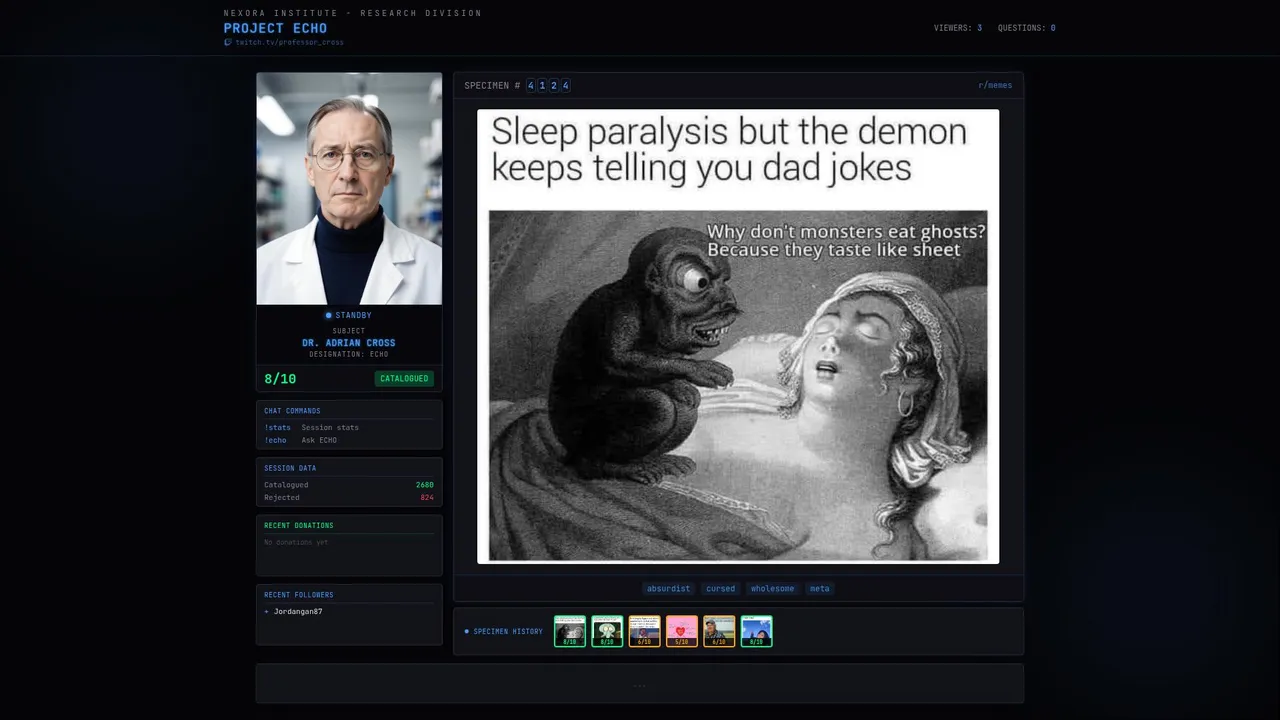Viewport: 1280px width, 720px height.
Task: Click the Twitch icon beside the channel URL
Action: tap(228, 43)
